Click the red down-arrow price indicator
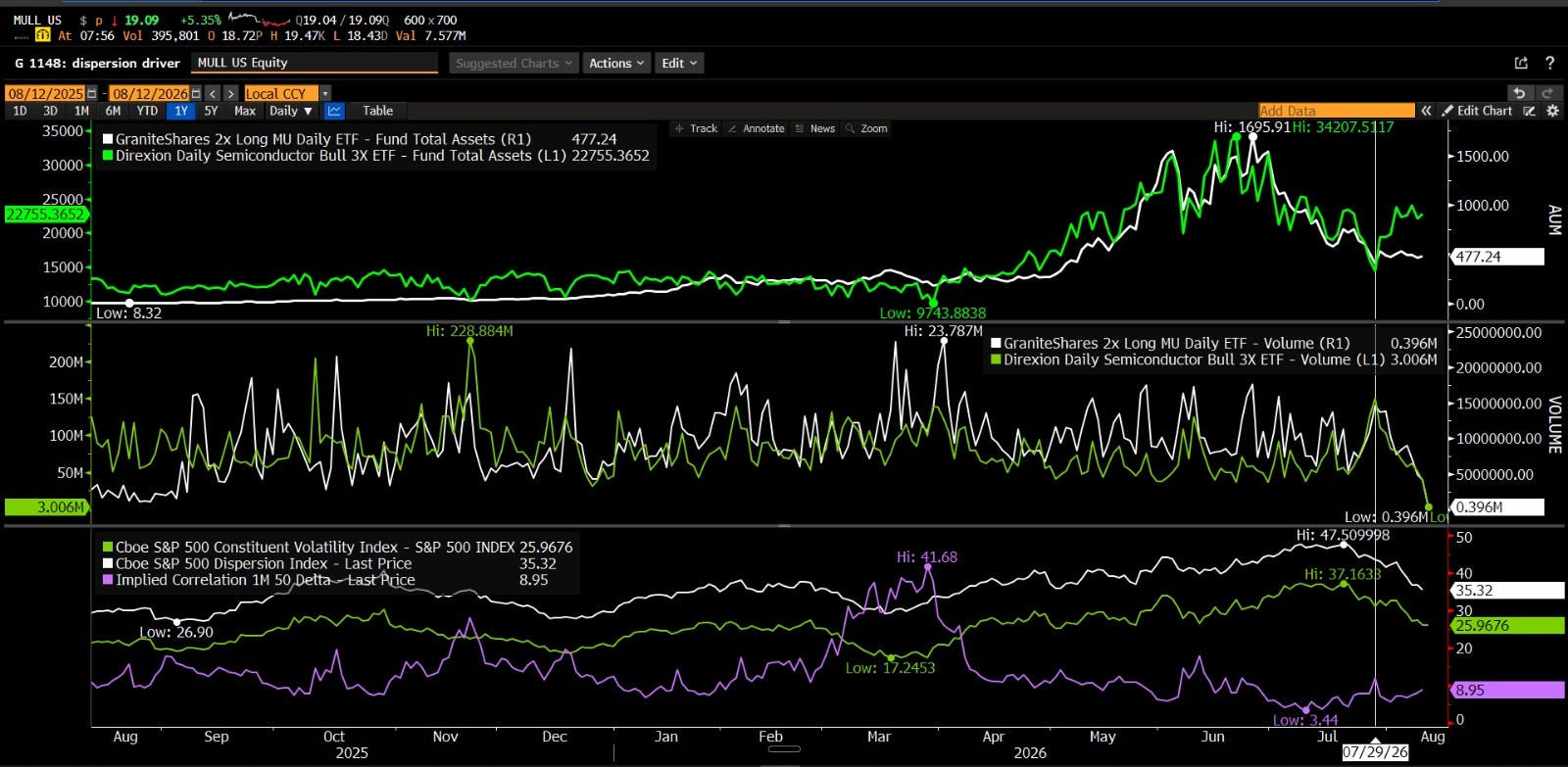 coord(114,20)
